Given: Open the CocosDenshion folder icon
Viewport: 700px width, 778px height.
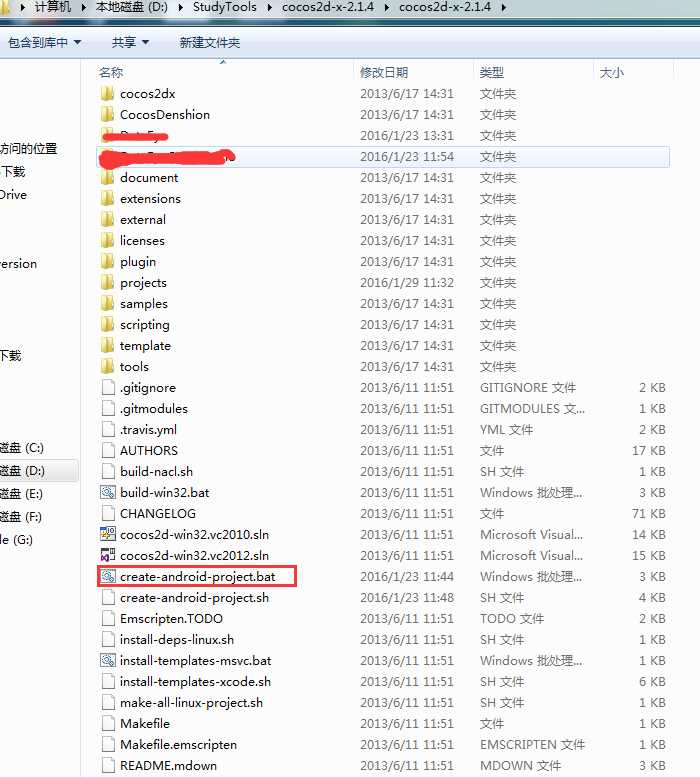Looking at the screenshot, I should [107, 115].
